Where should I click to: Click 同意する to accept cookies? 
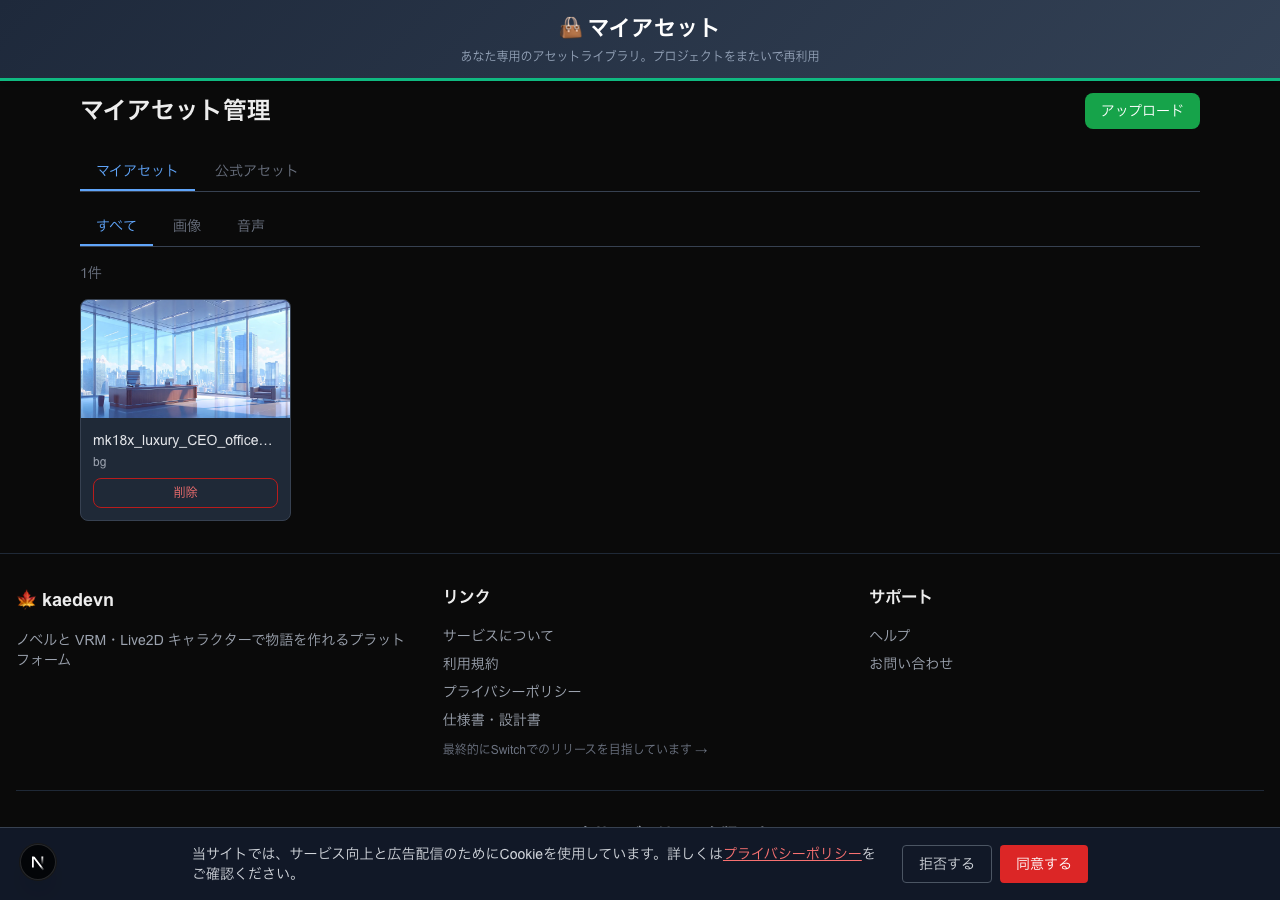pos(1044,864)
